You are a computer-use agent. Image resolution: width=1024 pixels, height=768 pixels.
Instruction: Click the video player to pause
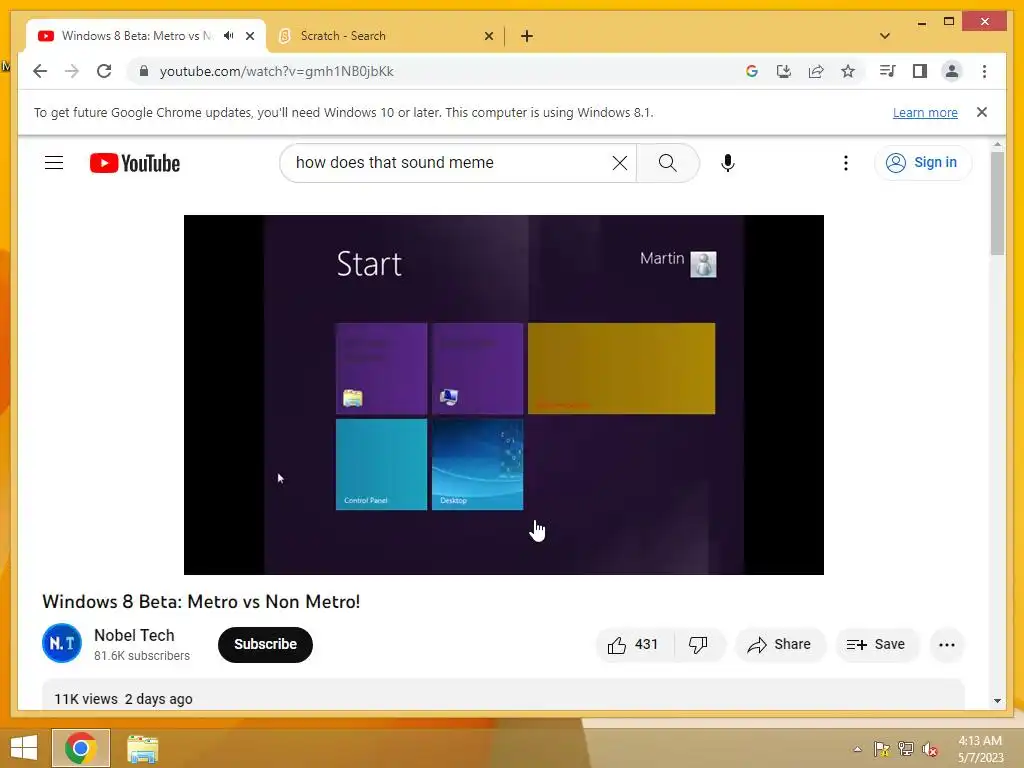click(x=504, y=394)
